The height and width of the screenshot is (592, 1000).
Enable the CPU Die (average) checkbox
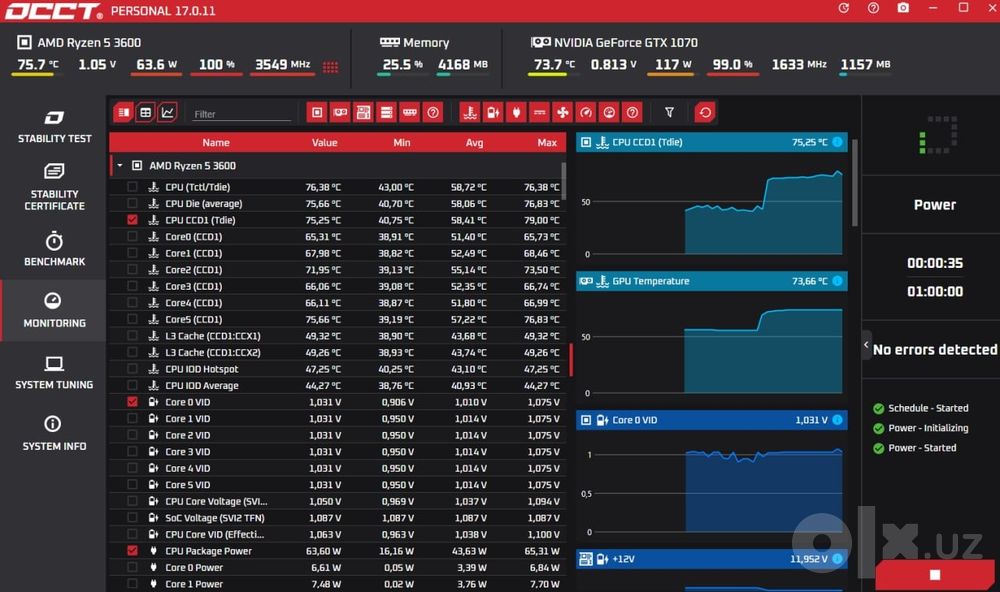tap(132, 204)
